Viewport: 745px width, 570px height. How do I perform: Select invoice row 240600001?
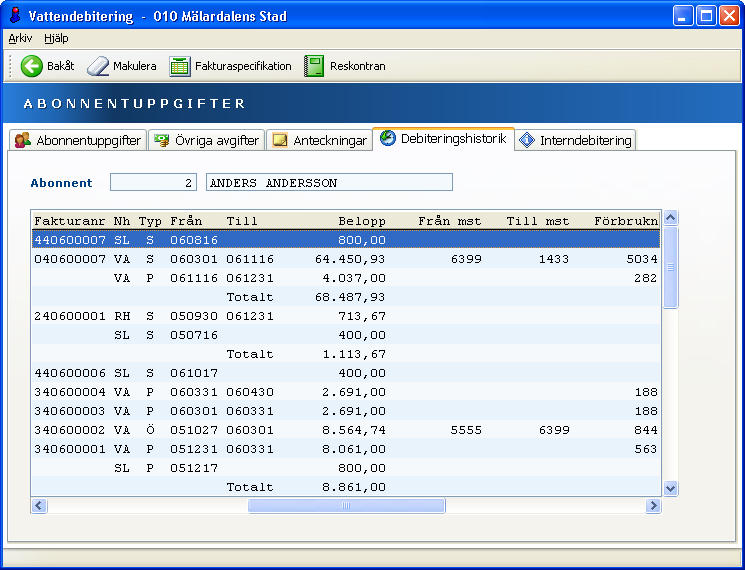(346, 316)
